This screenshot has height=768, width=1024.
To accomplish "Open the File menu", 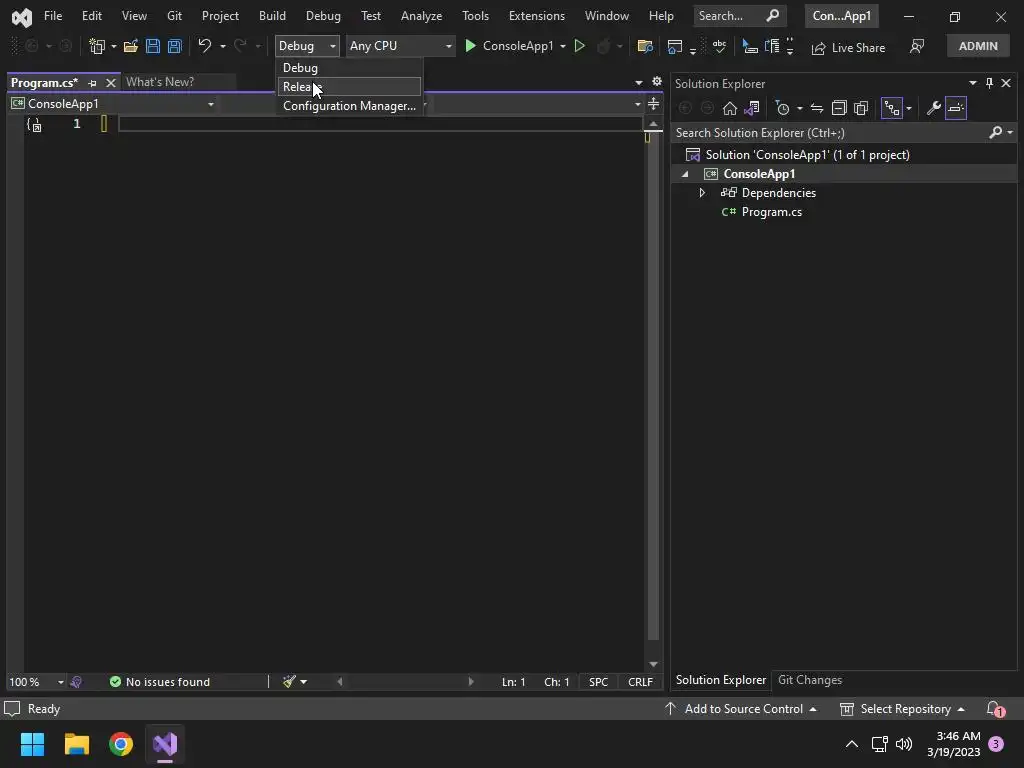I will coord(53,16).
